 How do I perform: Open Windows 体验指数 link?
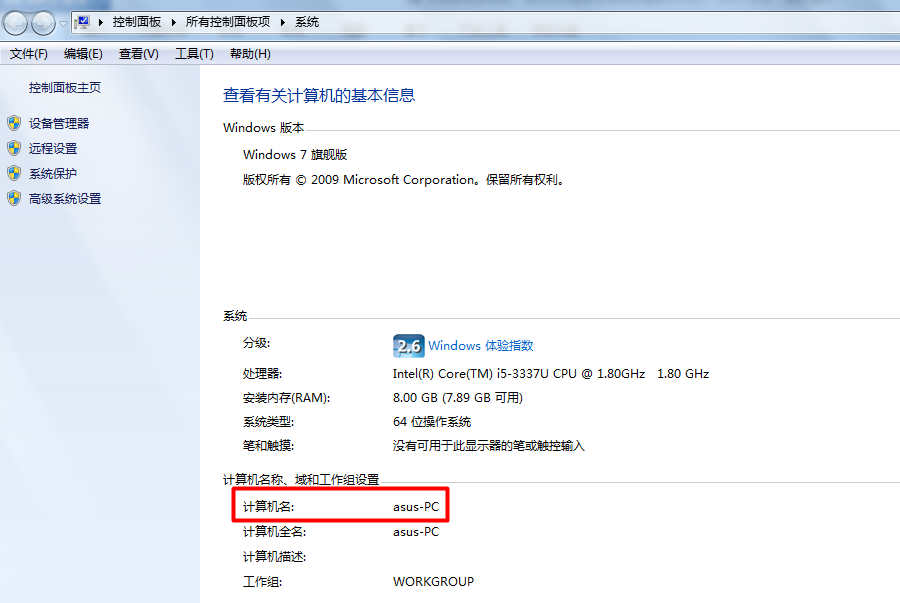point(480,345)
